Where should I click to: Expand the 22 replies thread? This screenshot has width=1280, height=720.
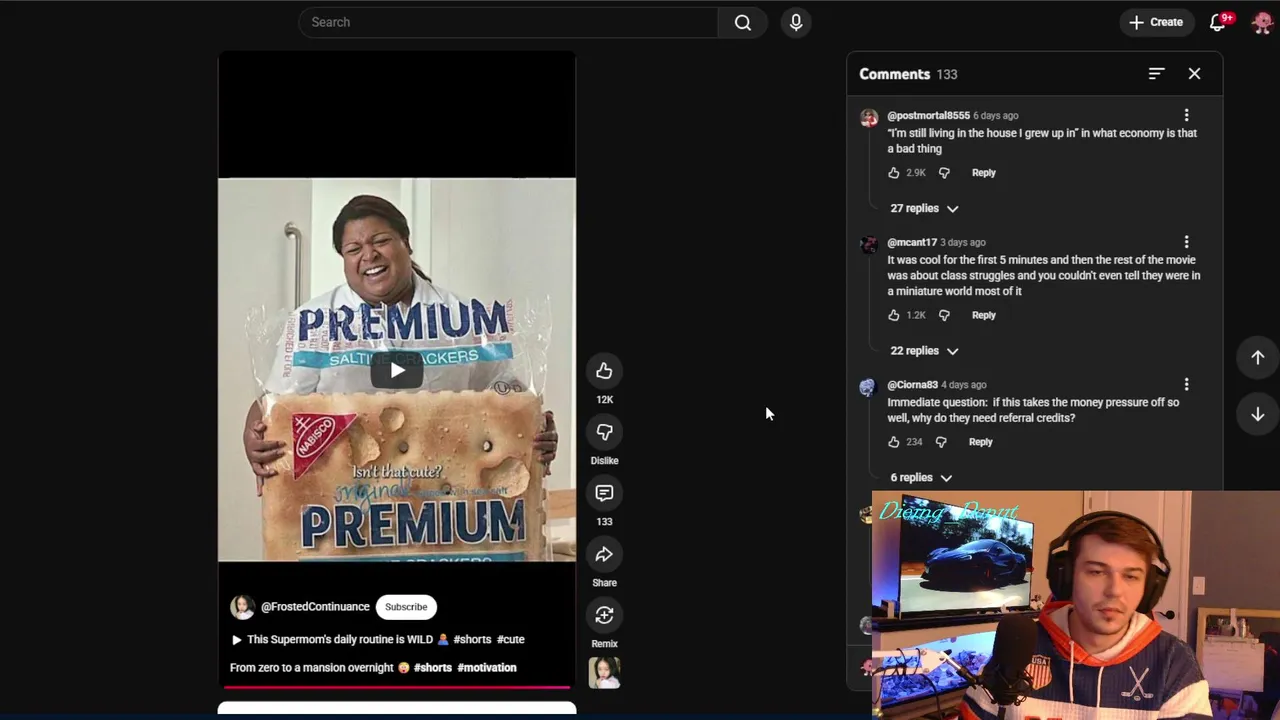click(x=924, y=351)
